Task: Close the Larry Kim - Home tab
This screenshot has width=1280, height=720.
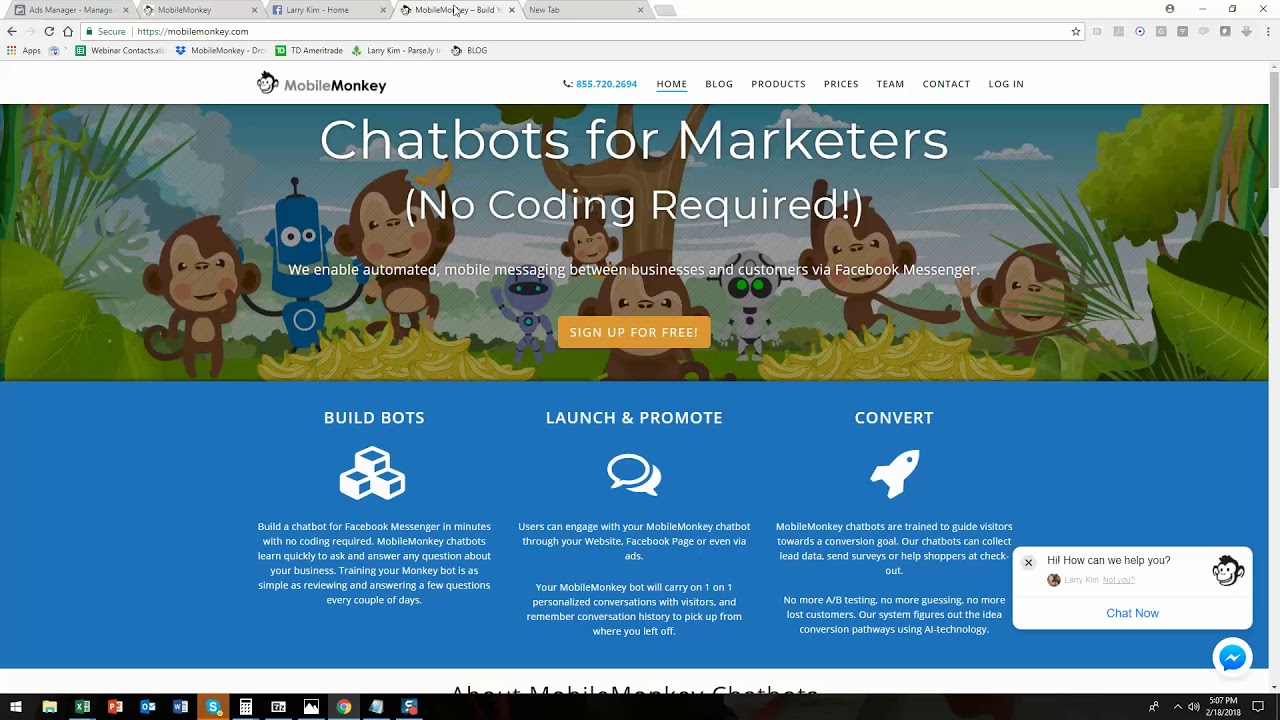Action: (384, 10)
